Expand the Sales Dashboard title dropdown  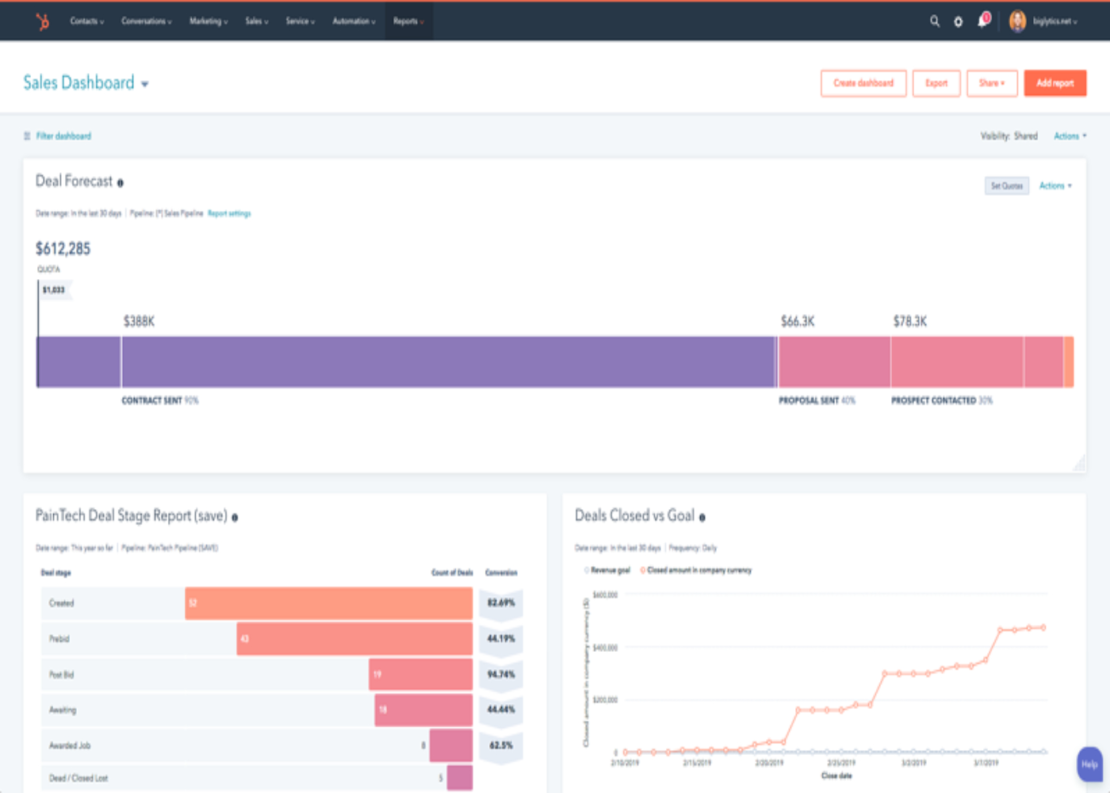pos(145,84)
